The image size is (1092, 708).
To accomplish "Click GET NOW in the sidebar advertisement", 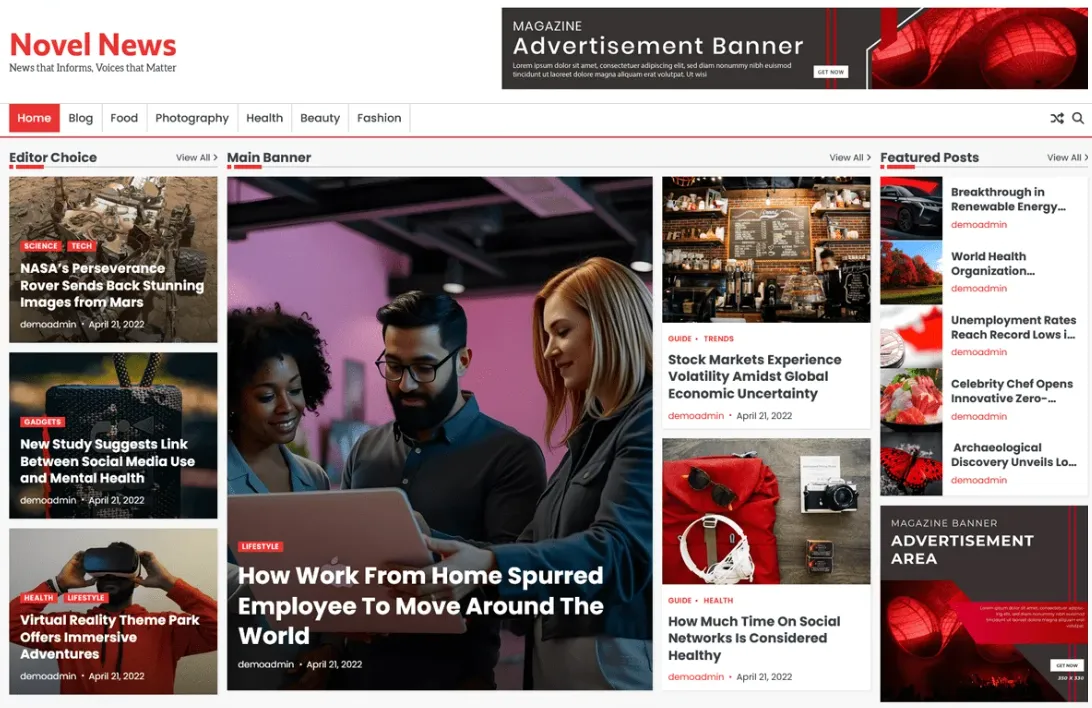I will point(1066,666).
